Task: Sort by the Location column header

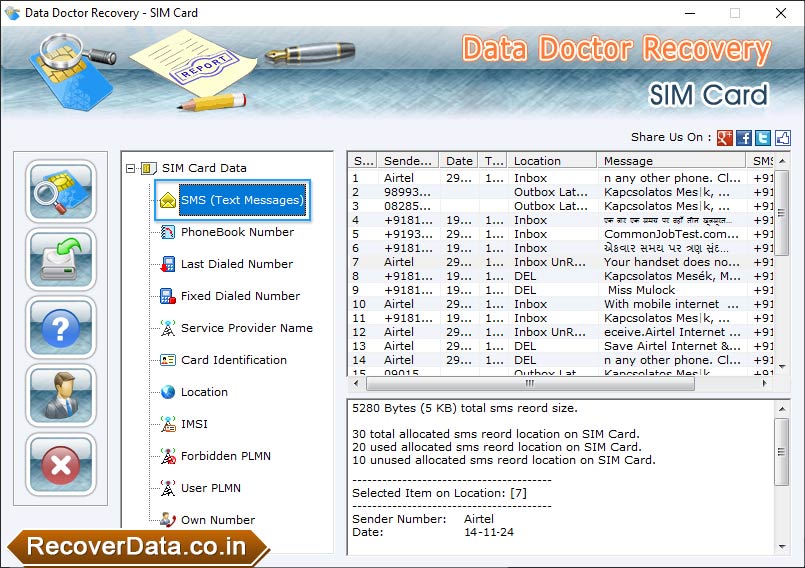Action: coord(552,161)
